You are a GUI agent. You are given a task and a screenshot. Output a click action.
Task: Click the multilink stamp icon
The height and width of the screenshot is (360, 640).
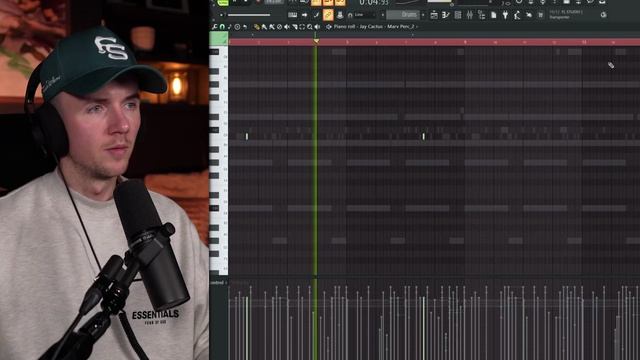(340, 15)
